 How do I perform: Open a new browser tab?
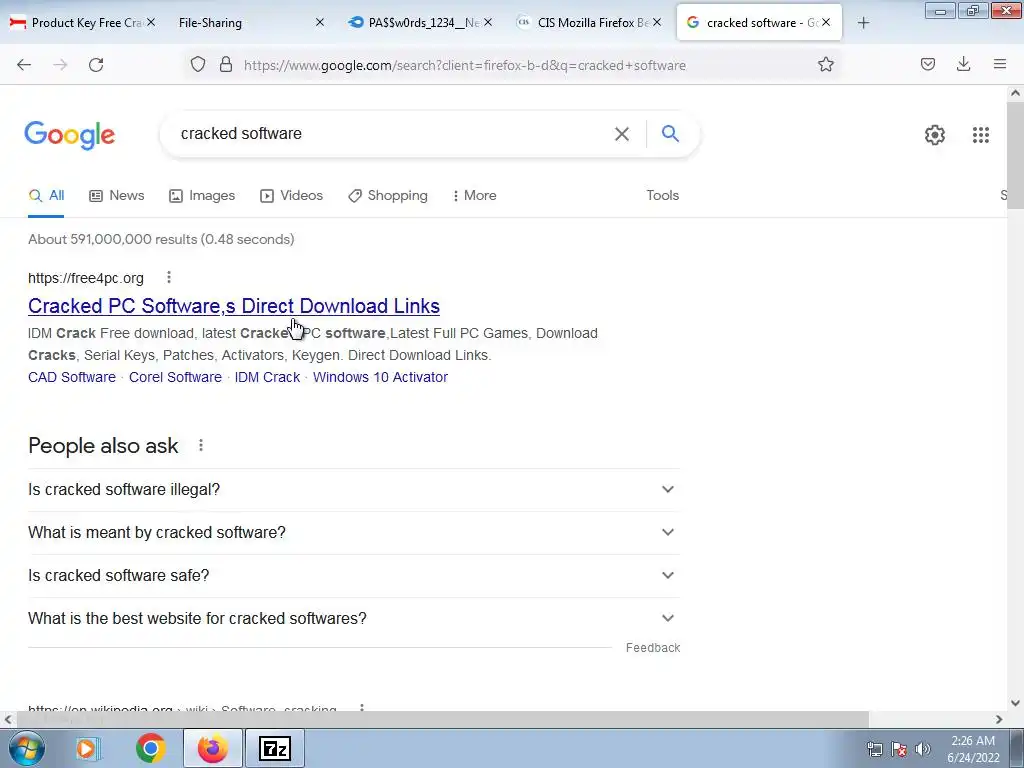[x=863, y=23]
